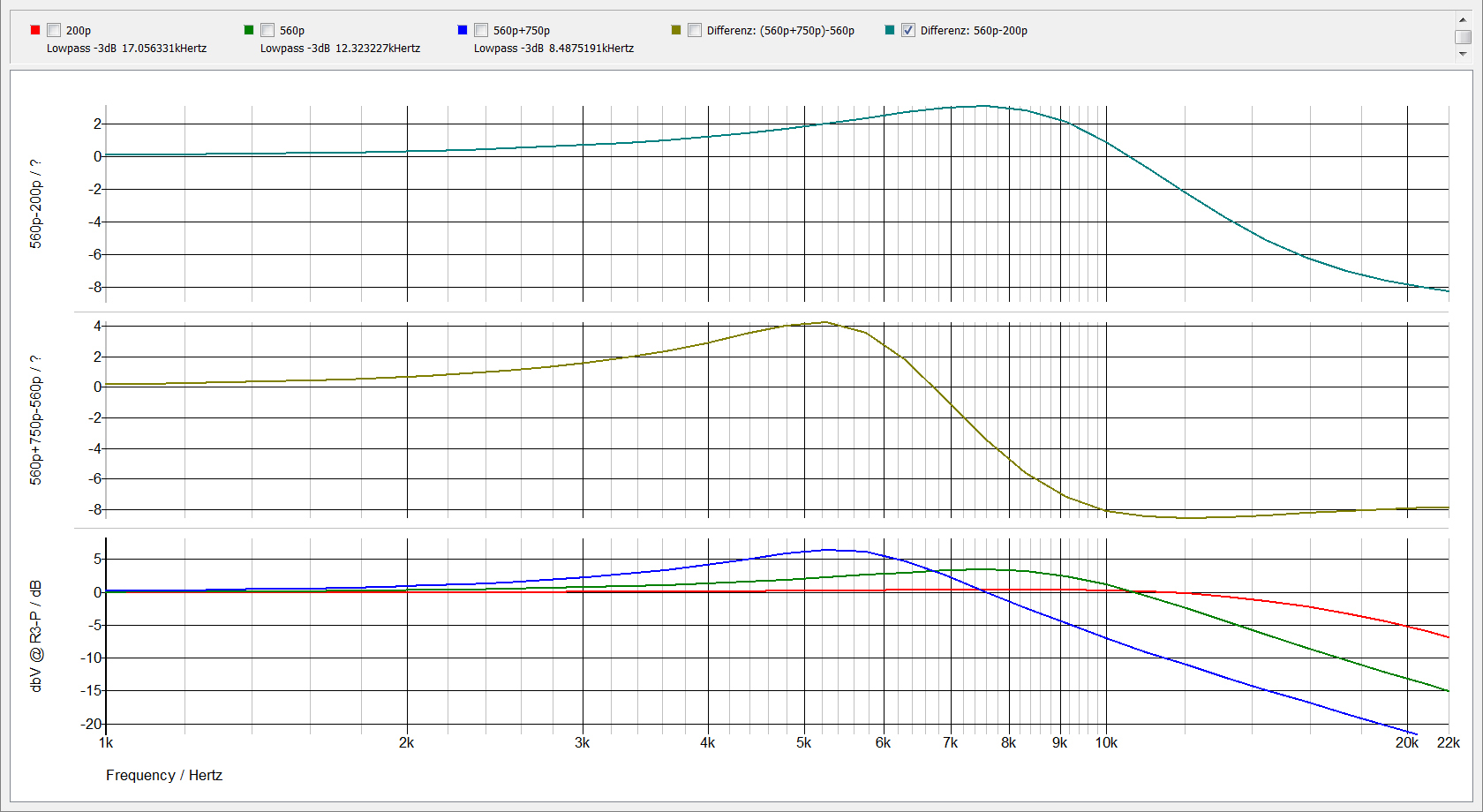This screenshot has height=812, width=1483.
Task: Click the 3k frequency tick label
Action: point(583,743)
